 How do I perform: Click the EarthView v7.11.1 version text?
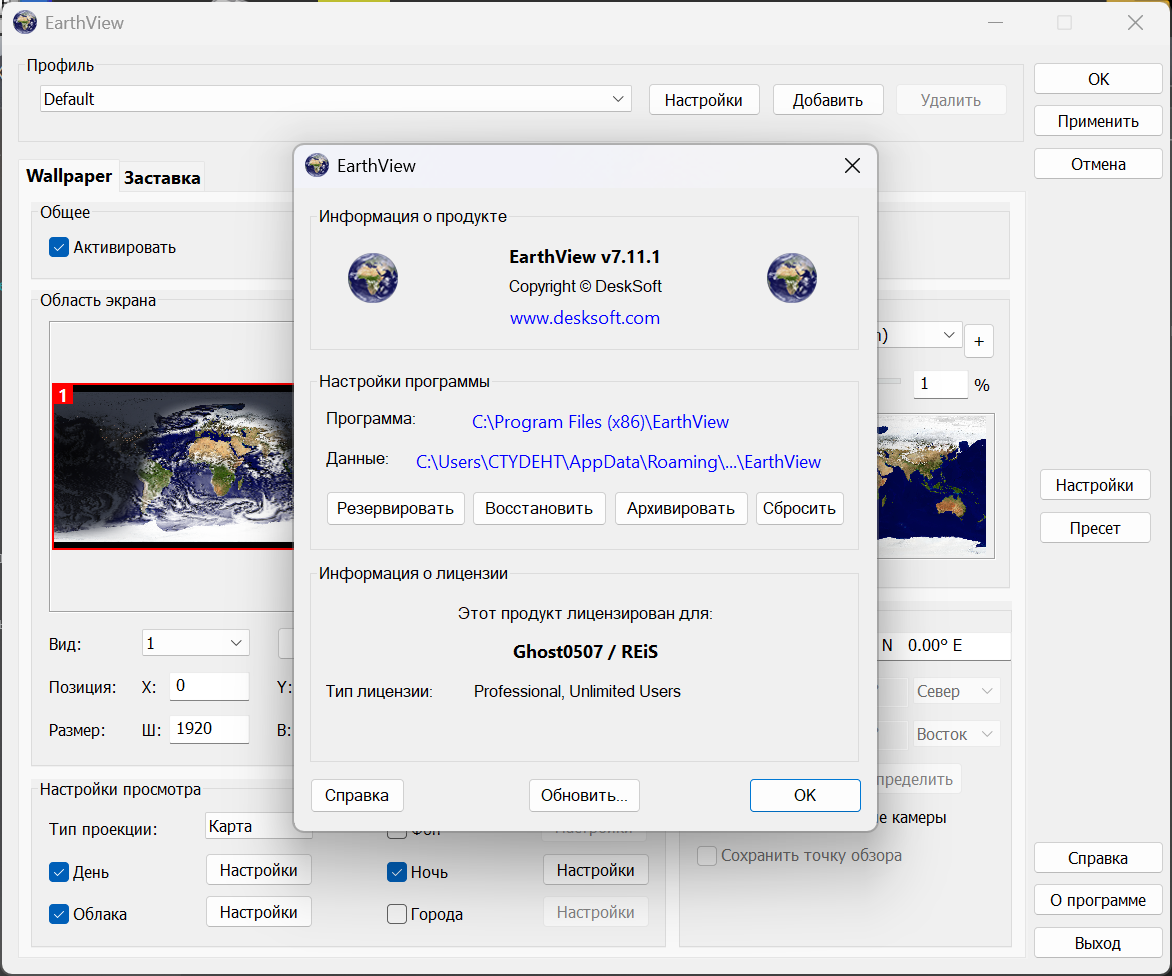[x=585, y=257]
